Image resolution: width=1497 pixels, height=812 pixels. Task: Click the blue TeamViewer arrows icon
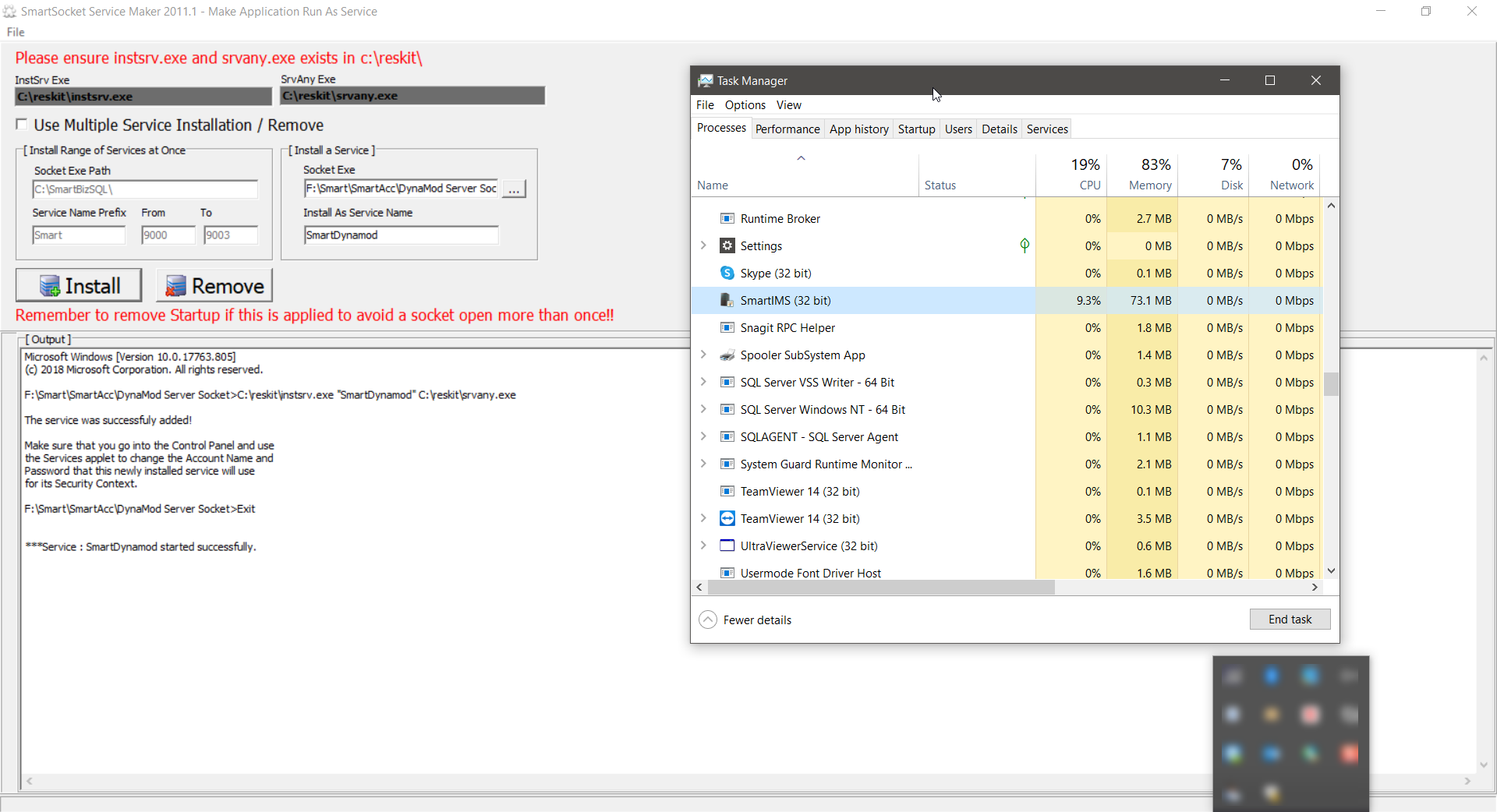pos(727,519)
